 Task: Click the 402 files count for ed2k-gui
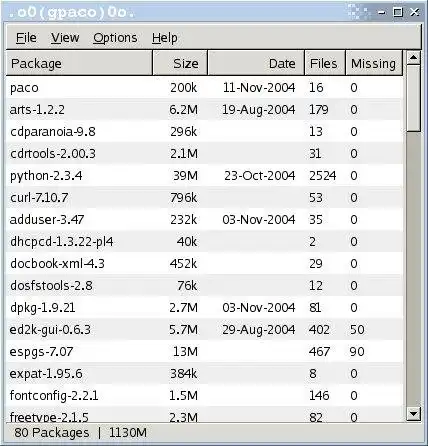point(319,329)
